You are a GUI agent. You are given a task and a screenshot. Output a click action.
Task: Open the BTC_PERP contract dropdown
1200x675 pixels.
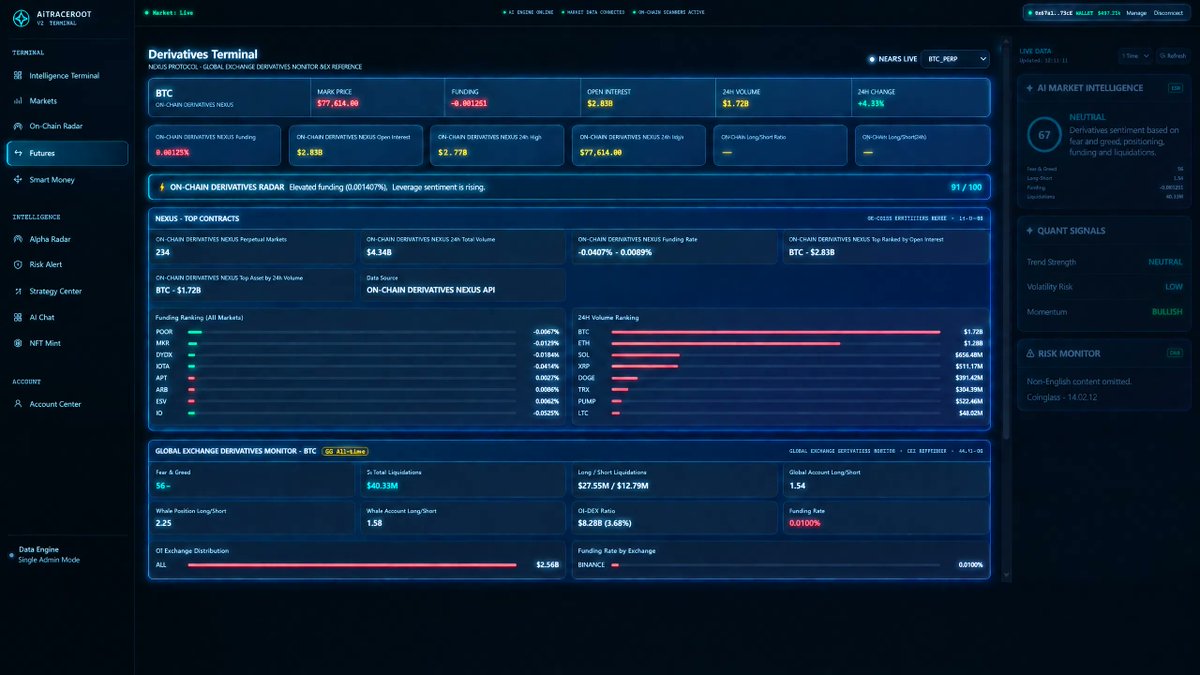coord(954,59)
